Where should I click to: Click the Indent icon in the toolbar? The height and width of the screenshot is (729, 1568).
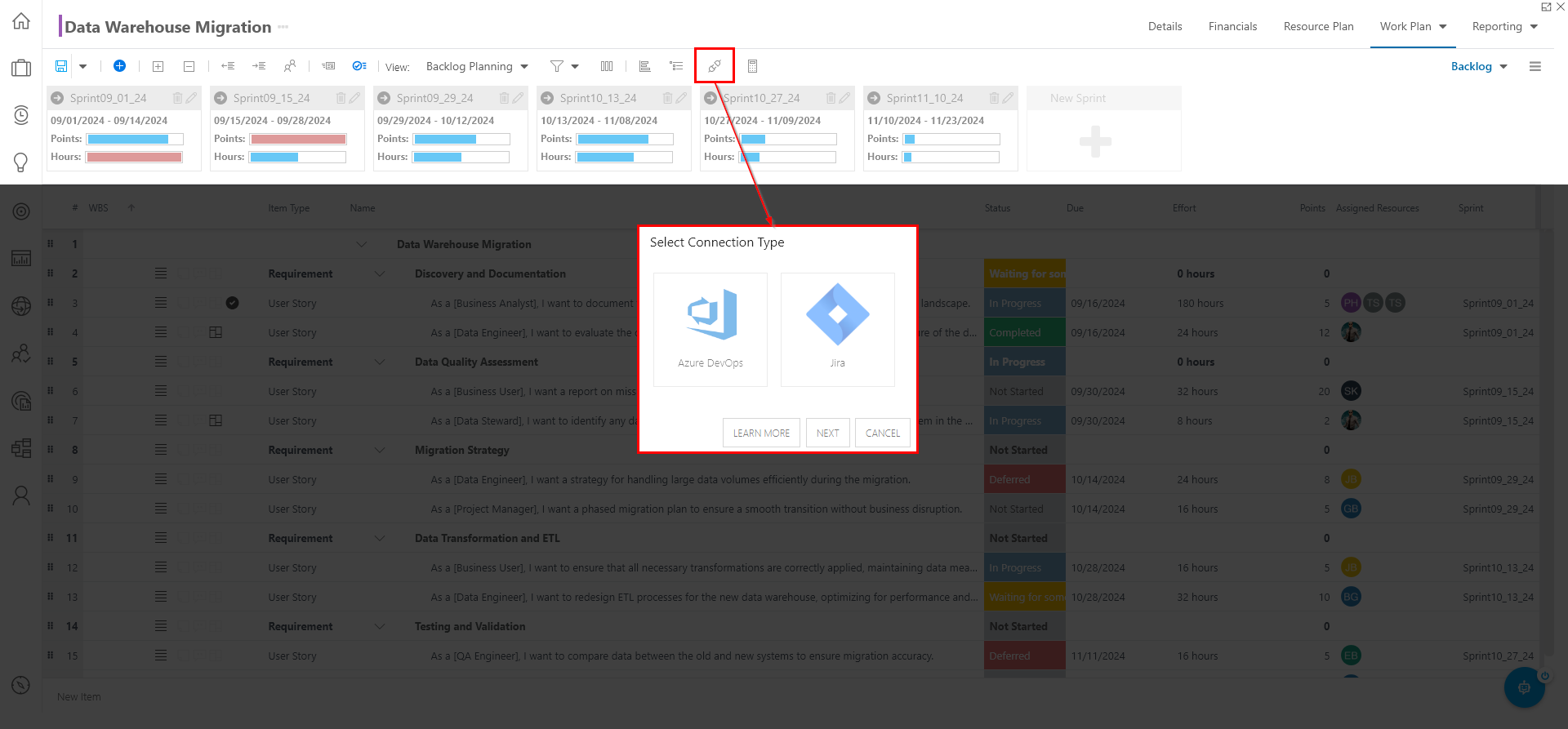click(259, 66)
